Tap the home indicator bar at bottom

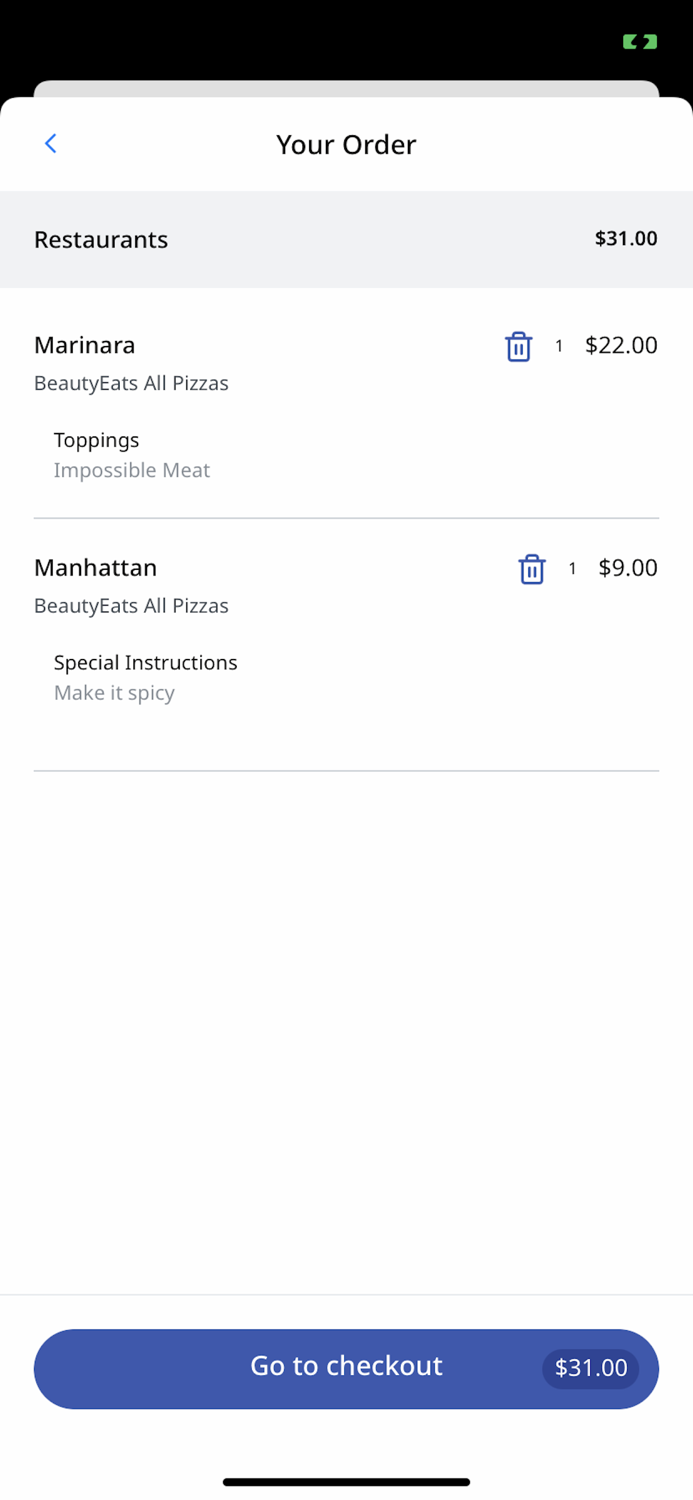(x=346, y=1481)
